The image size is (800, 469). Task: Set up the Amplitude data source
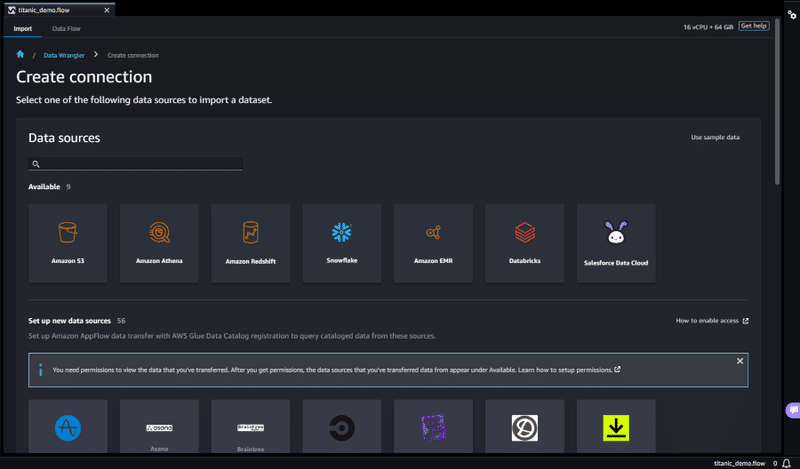[x=68, y=427]
